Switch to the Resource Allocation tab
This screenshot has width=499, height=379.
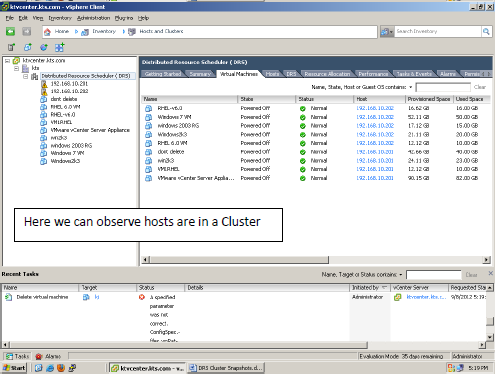pyautogui.click(x=327, y=74)
